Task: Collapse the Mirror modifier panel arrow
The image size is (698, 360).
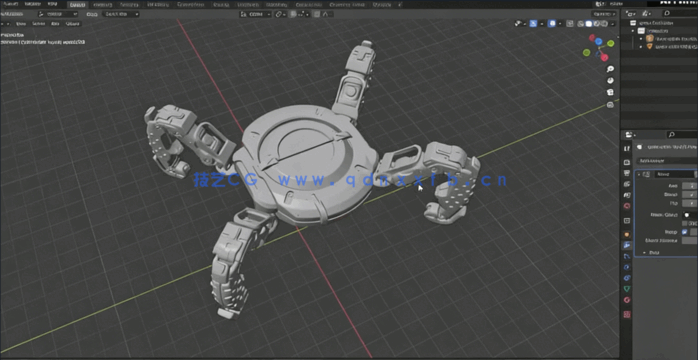Action: click(640, 174)
